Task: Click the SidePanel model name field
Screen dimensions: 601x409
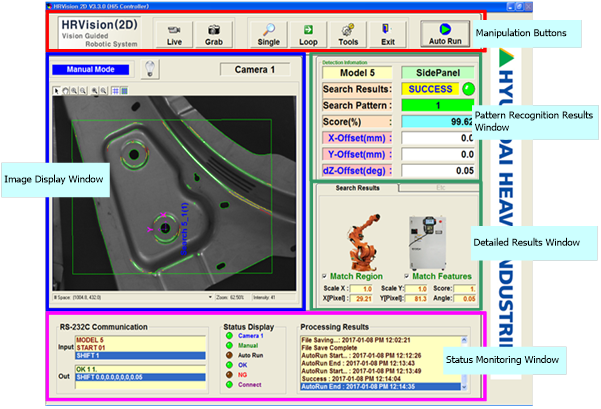Action: tap(438, 73)
